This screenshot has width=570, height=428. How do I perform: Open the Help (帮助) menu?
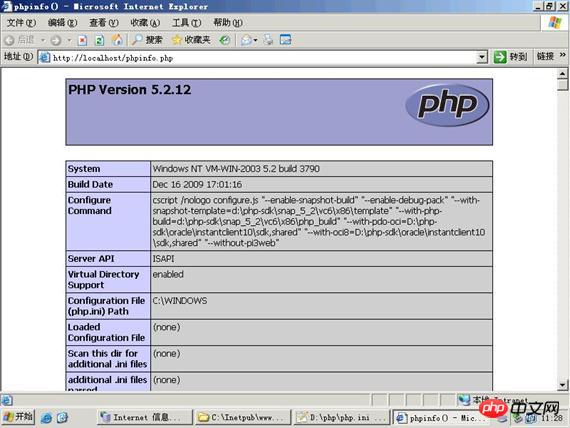pyautogui.click(x=228, y=23)
